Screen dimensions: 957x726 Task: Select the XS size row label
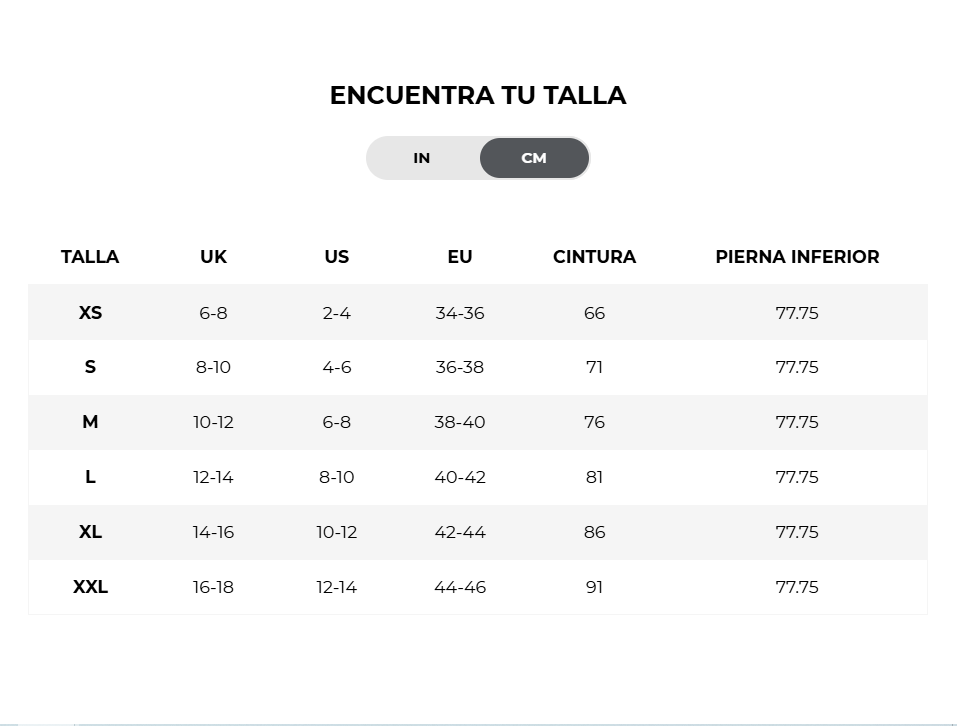point(90,313)
